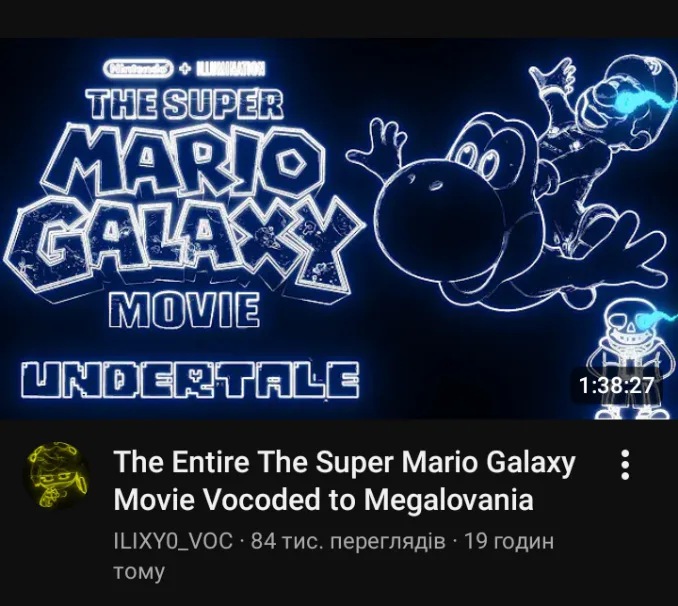The width and height of the screenshot is (678, 606).
Task: Click the MOVIE word in the thumbnail
Action: point(184,310)
